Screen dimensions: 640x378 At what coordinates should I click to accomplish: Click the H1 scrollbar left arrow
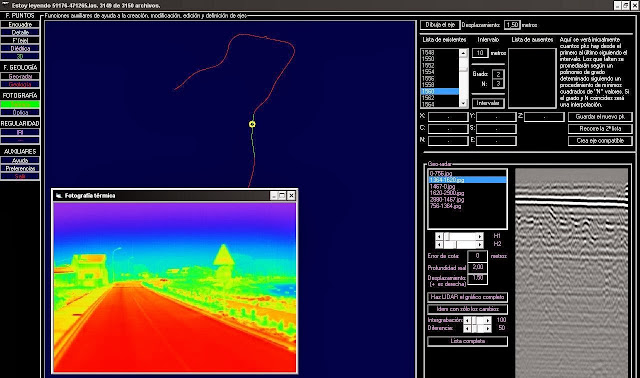(439, 236)
